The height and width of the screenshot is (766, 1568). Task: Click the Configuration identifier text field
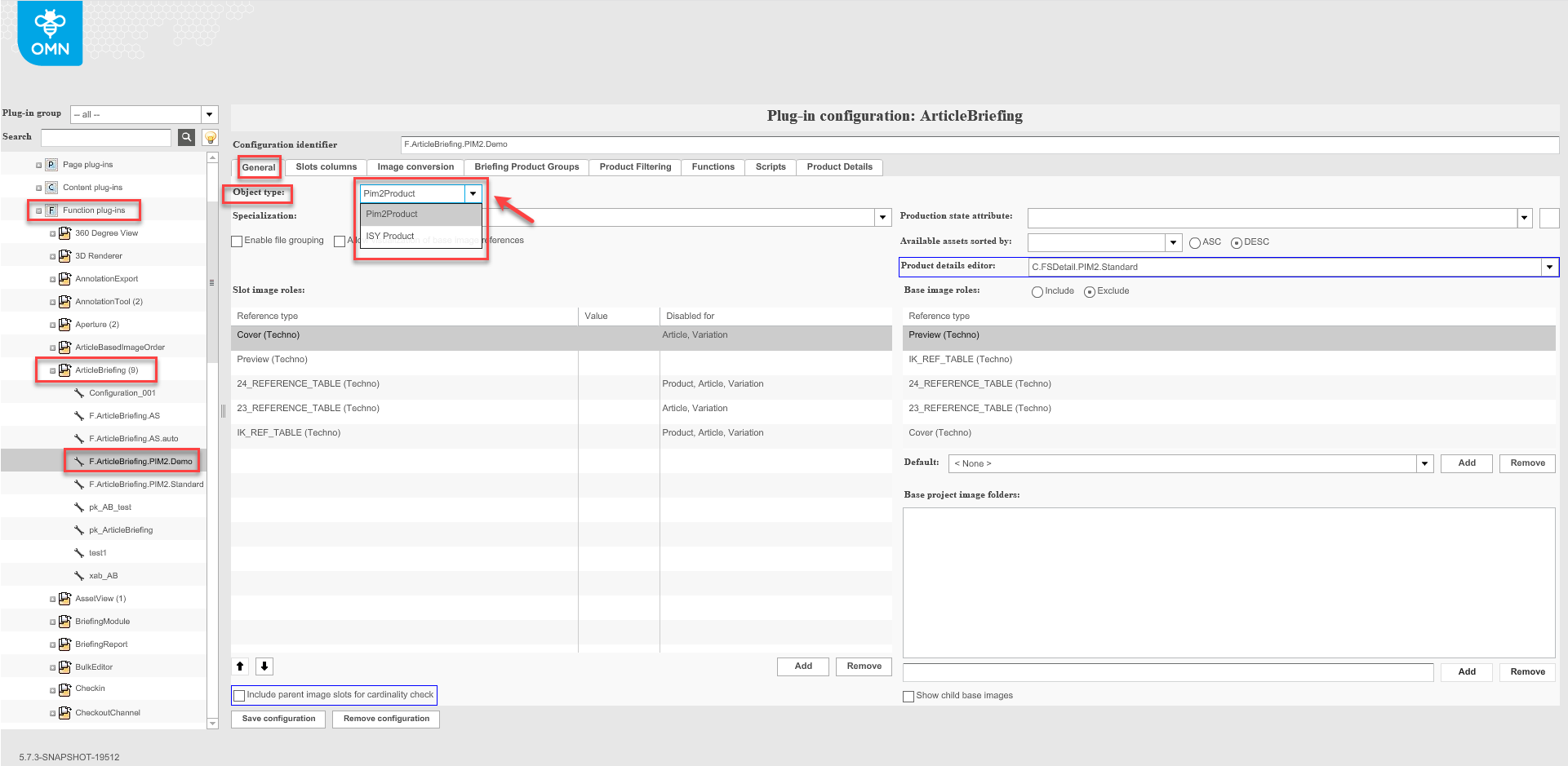click(x=979, y=144)
